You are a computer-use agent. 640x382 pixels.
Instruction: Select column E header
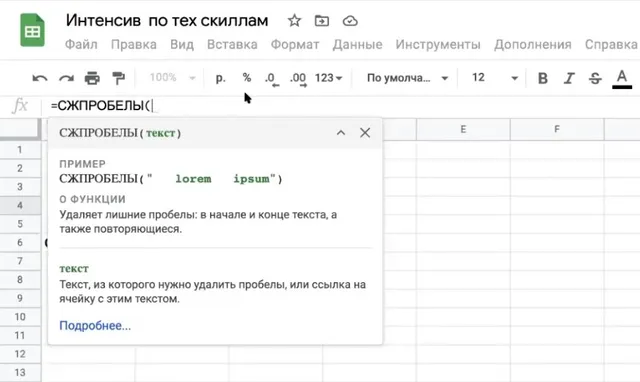click(x=463, y=129)
